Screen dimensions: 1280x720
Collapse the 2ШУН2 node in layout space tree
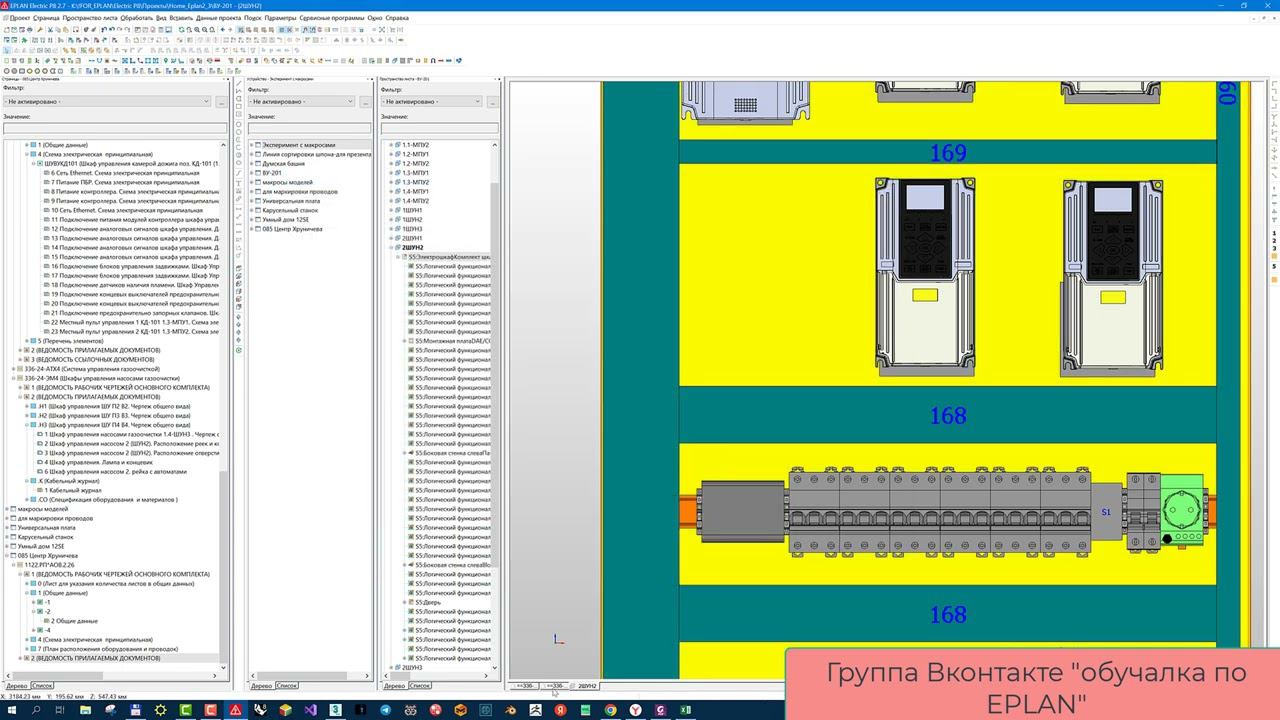(391, 247)
